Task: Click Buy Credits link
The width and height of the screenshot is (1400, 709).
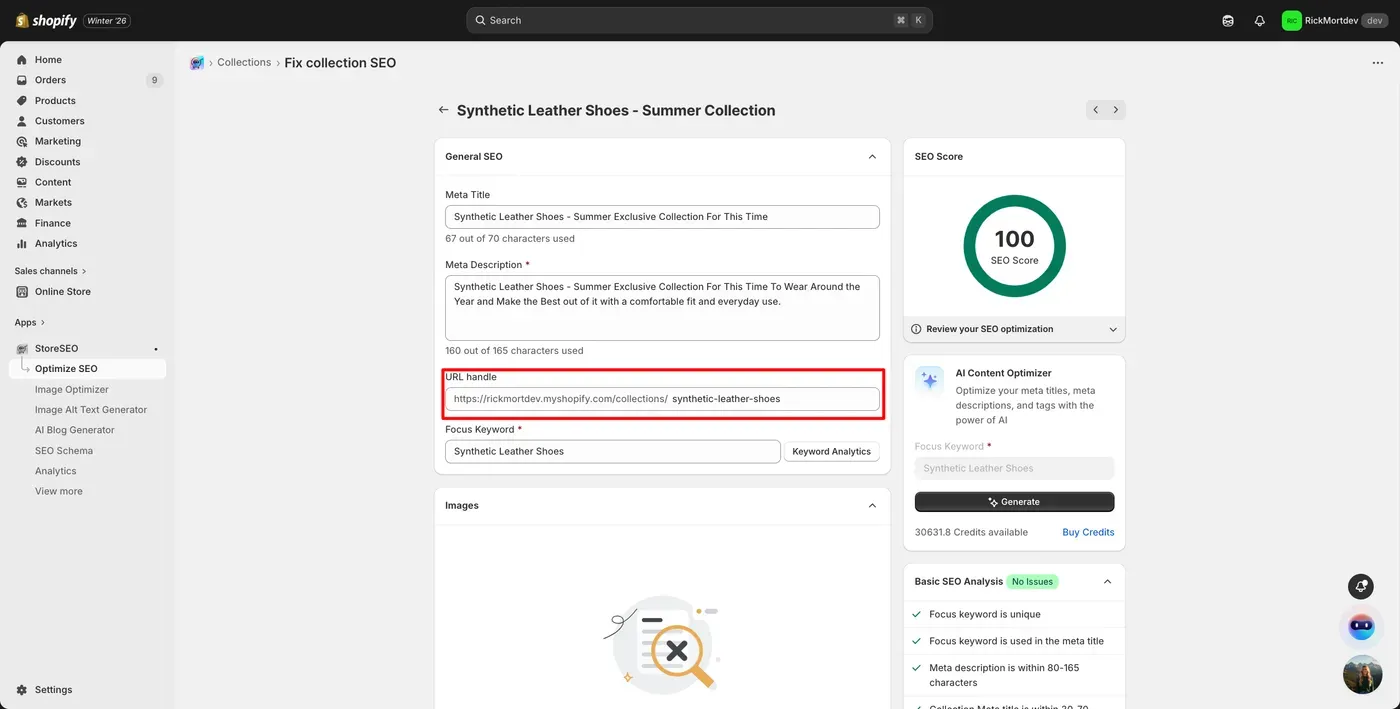Action: pyautogui.click(x=1088, y=532)
